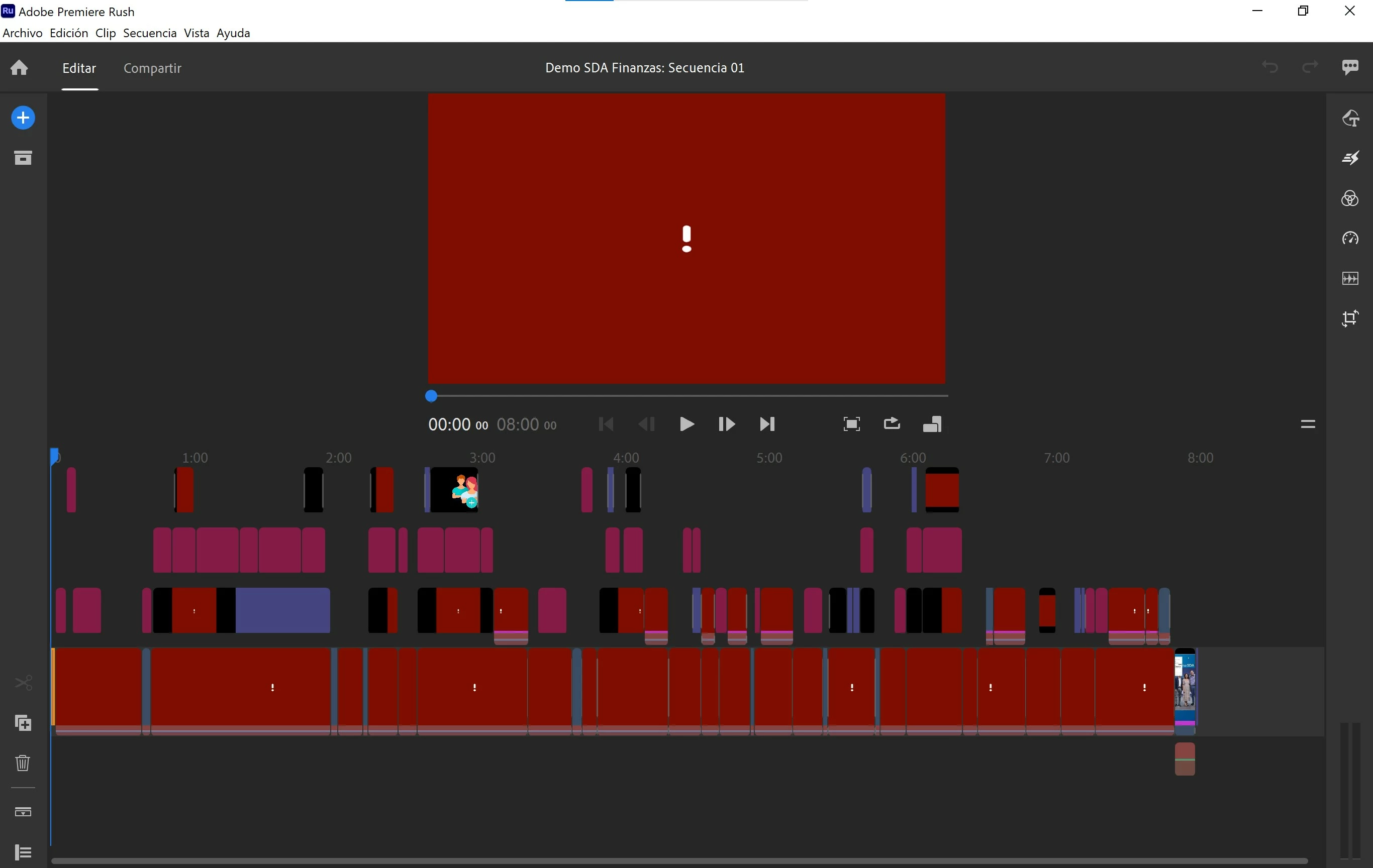Click the preview scrubber blue handle
This screenshot has height=868, width=1373.
pyautogui.click(x=432, y=396)
